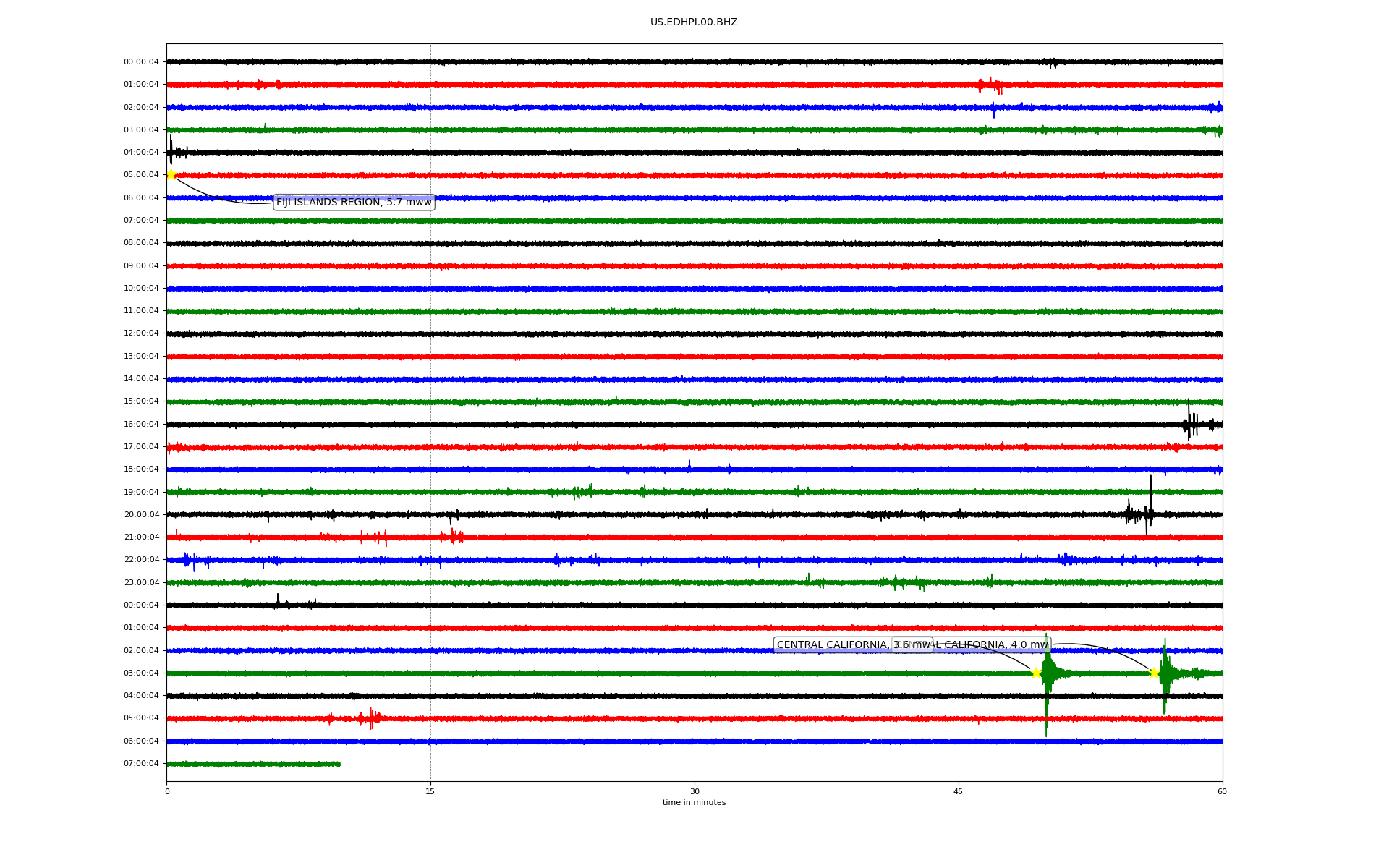Image resolution: width=1389 pixels, height=868 pixels.
Task: Click the 60 tick on the x-axis
Action: [1222, 791]
